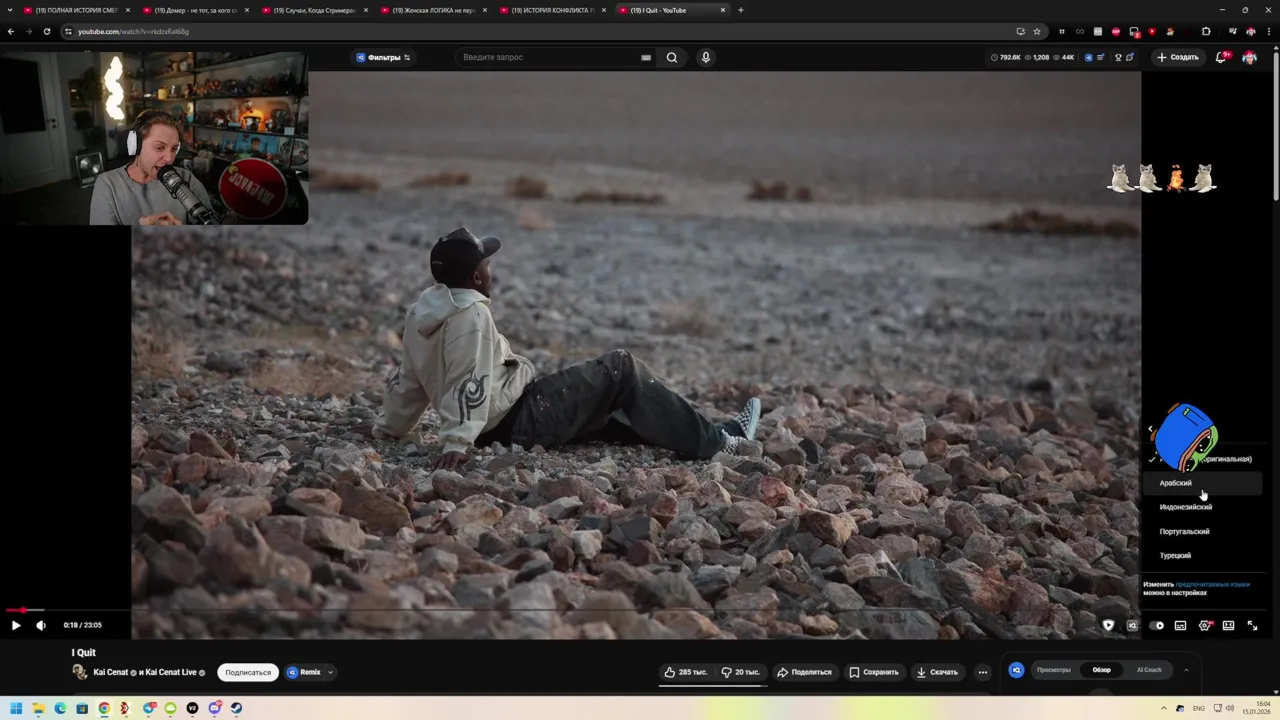This screenshot has width=1280, height=720.
Task: Start voice search with the microphone
Action: point(705,57)
